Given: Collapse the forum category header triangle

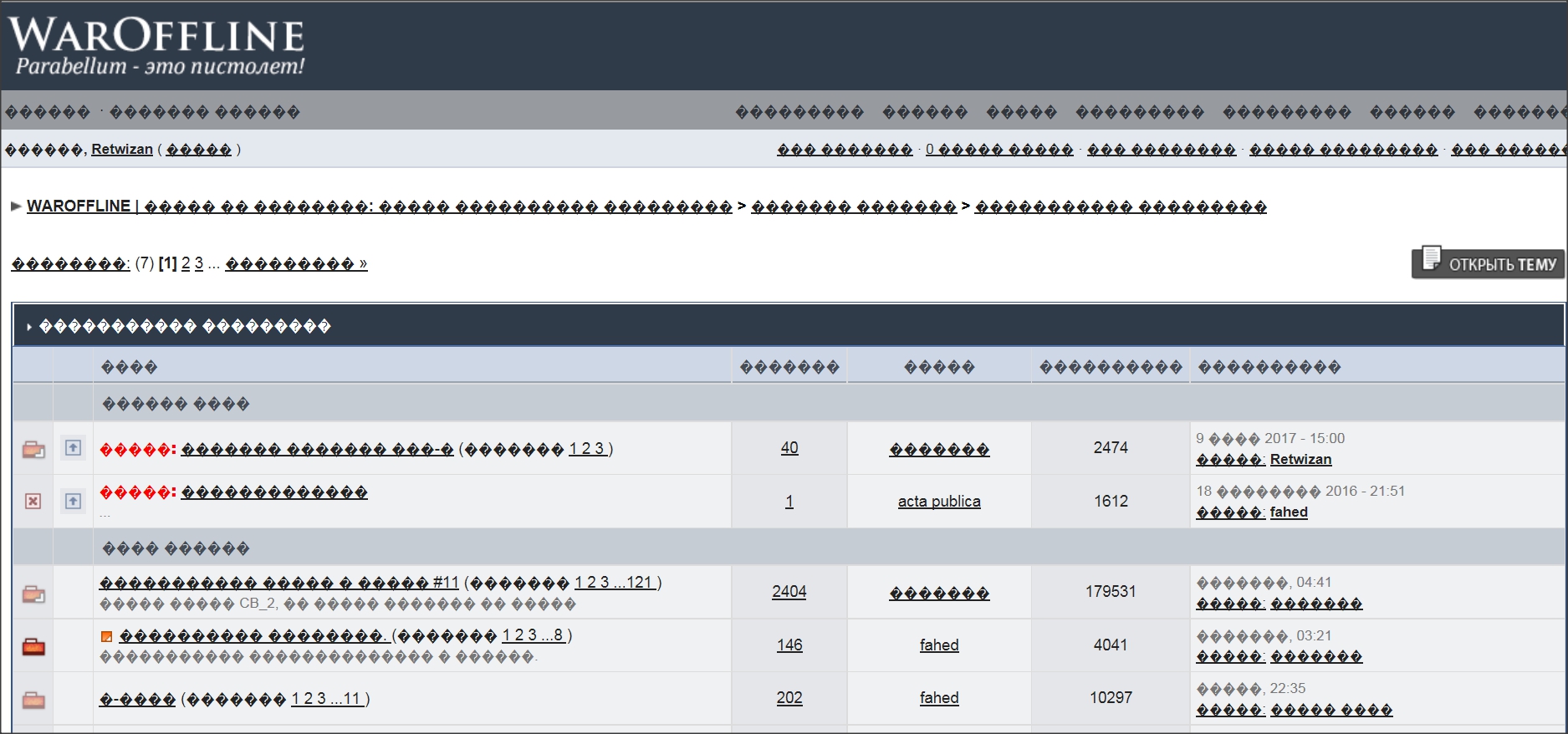Looking at the screenshot, I should (28, 327).
